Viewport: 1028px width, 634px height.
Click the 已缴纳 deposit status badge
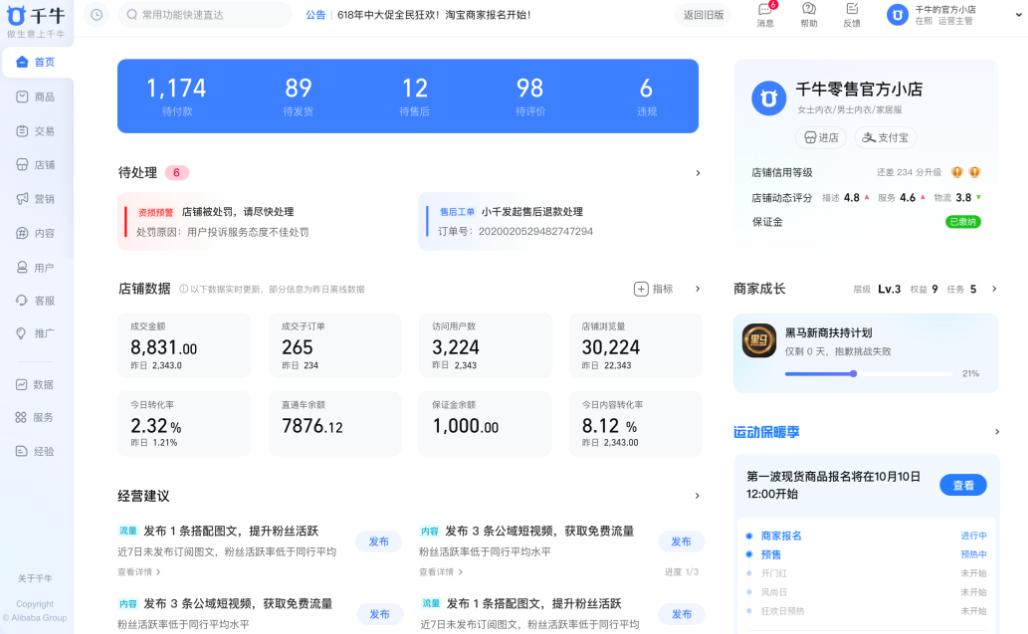tap(963, 222)
